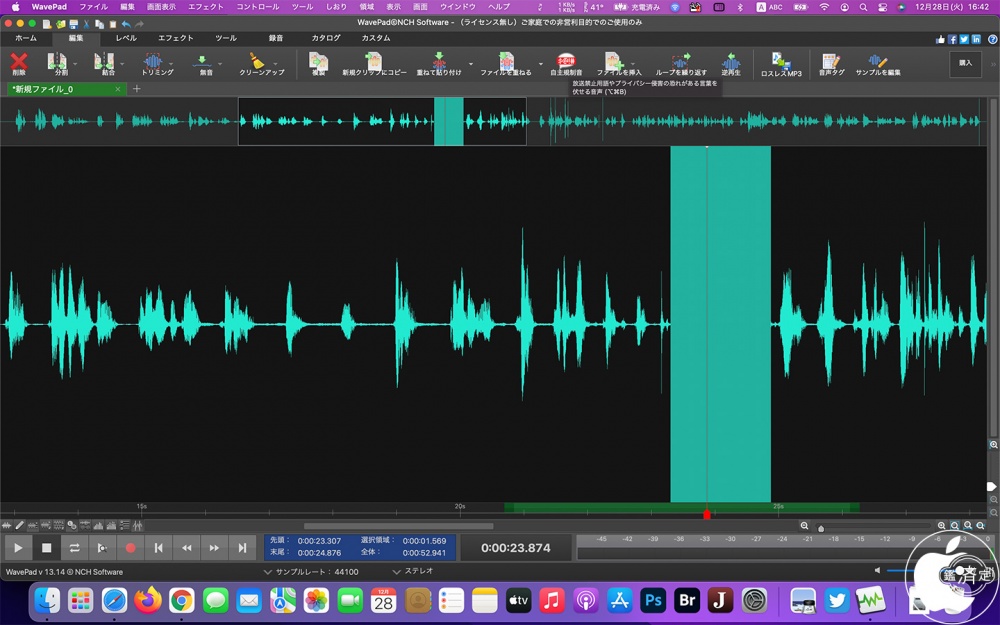Click the play button
1000x625 pixels.
[x=18, y=548]
